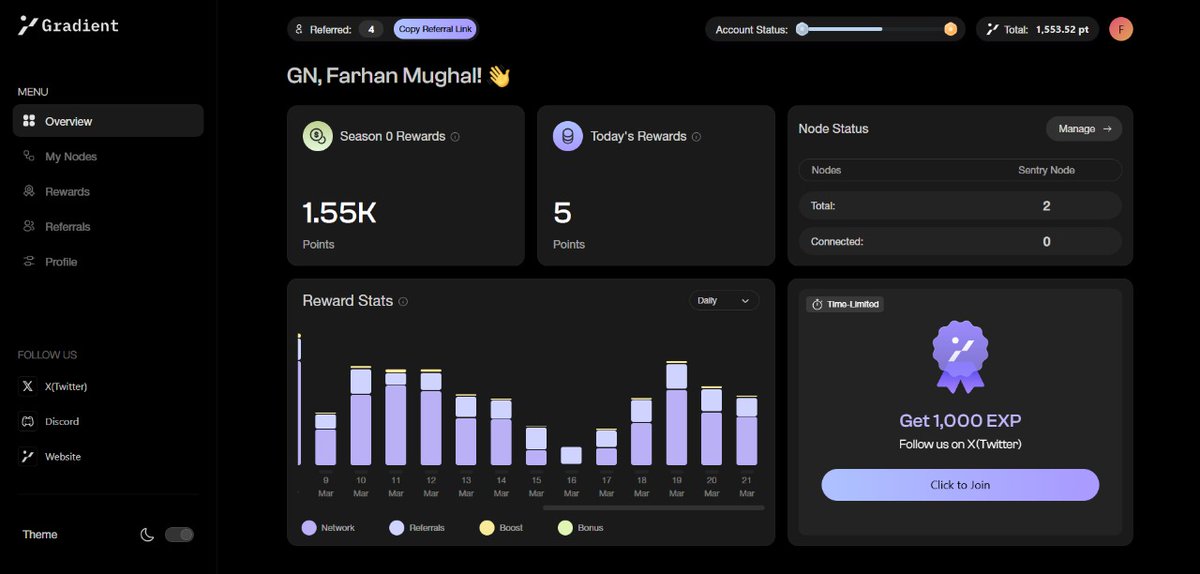Click the Total points Gradient icon
Screen dimensions: 1200x574
992,29
